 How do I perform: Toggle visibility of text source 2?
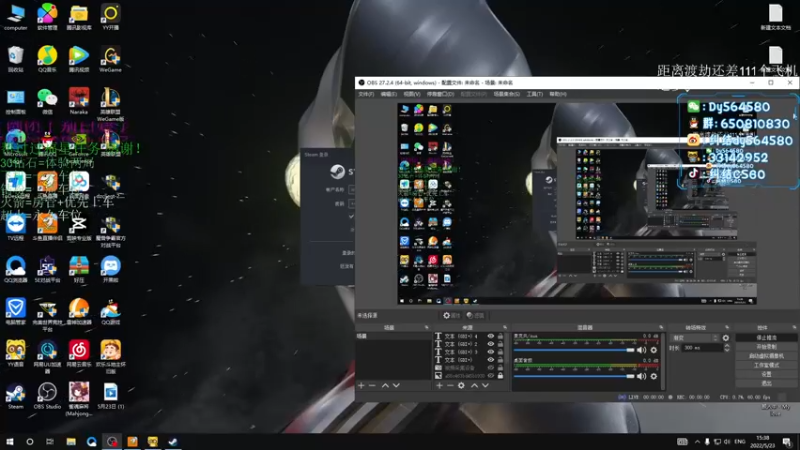click(x=491, y=344)
